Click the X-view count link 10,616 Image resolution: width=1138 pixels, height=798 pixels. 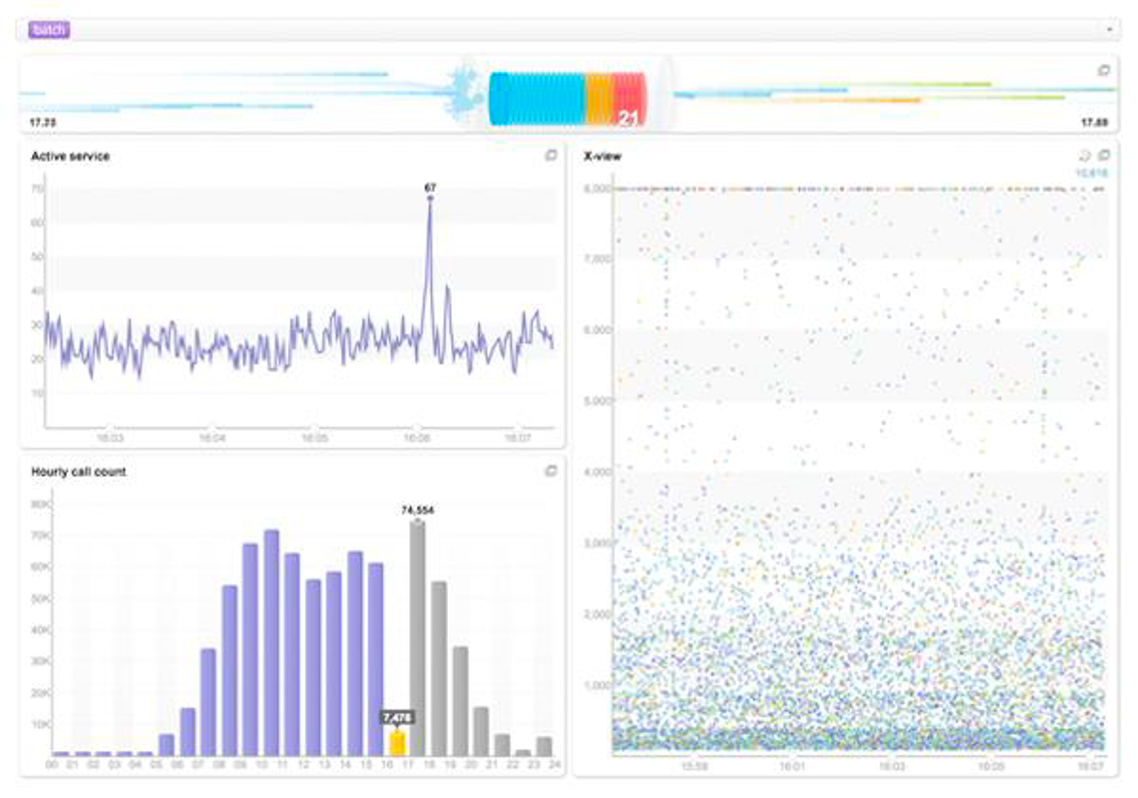coord(1090,173)
